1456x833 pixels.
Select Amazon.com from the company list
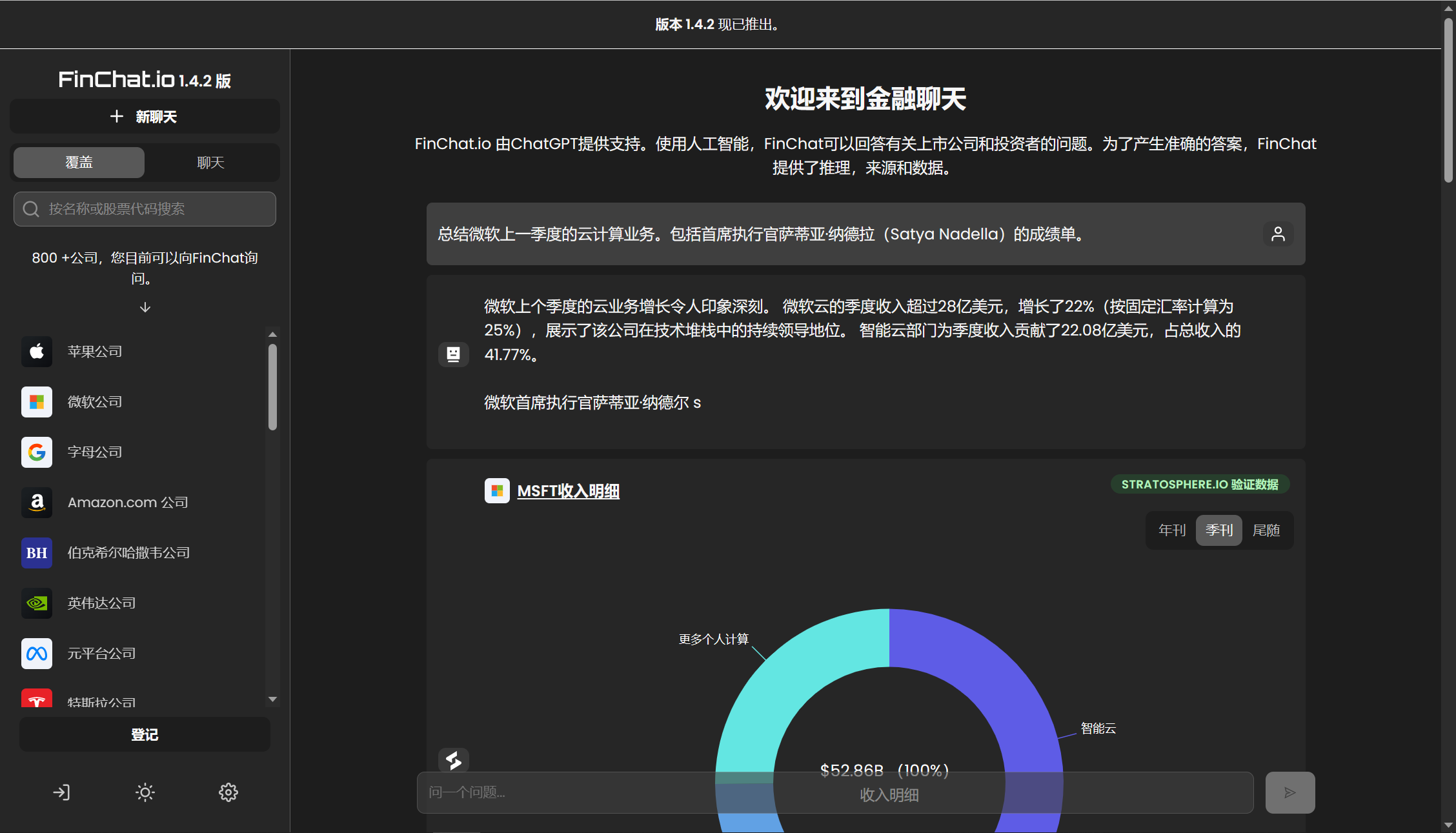coord(126,502)
